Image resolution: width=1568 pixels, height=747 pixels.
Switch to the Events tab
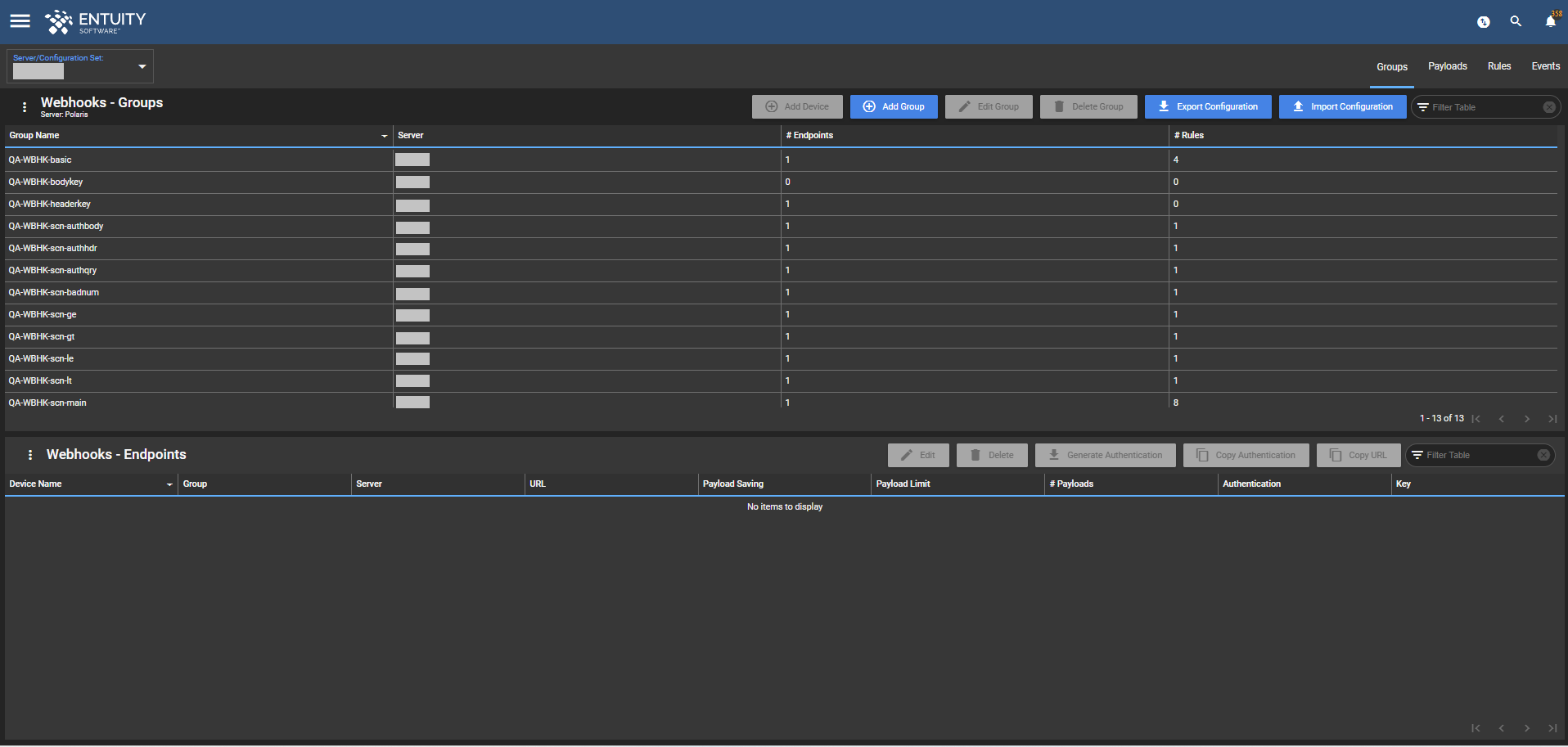(1545, 66)
